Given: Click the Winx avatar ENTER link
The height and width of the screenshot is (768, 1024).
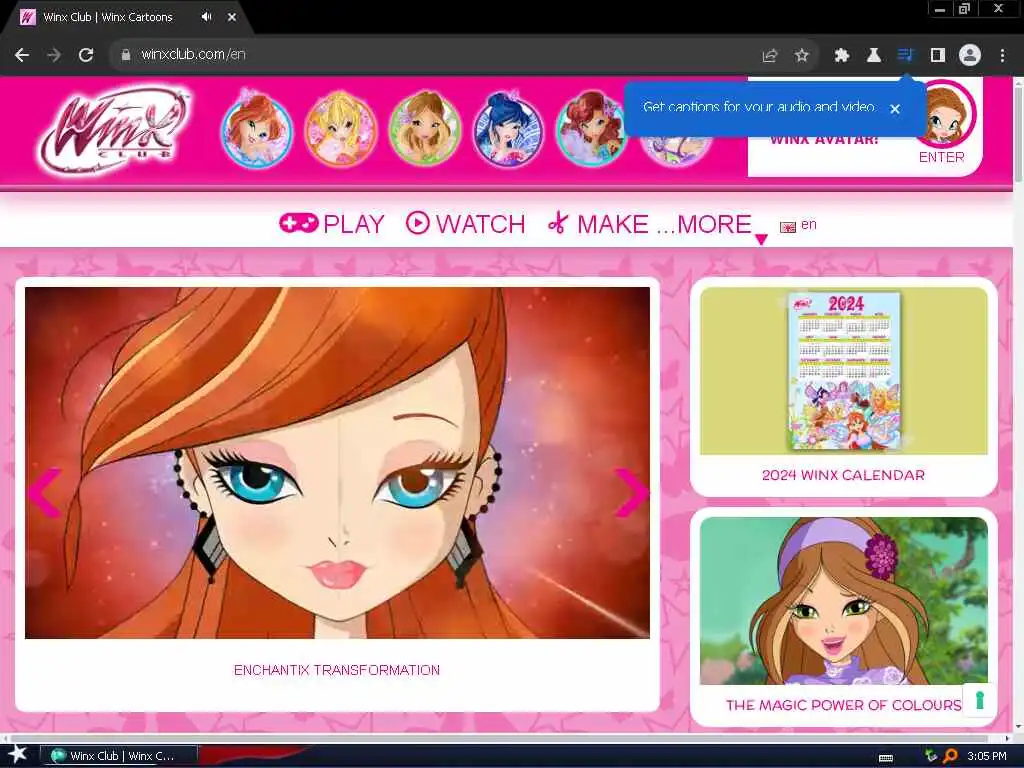Looking at the screenshot, I should (x=941, y=157).
